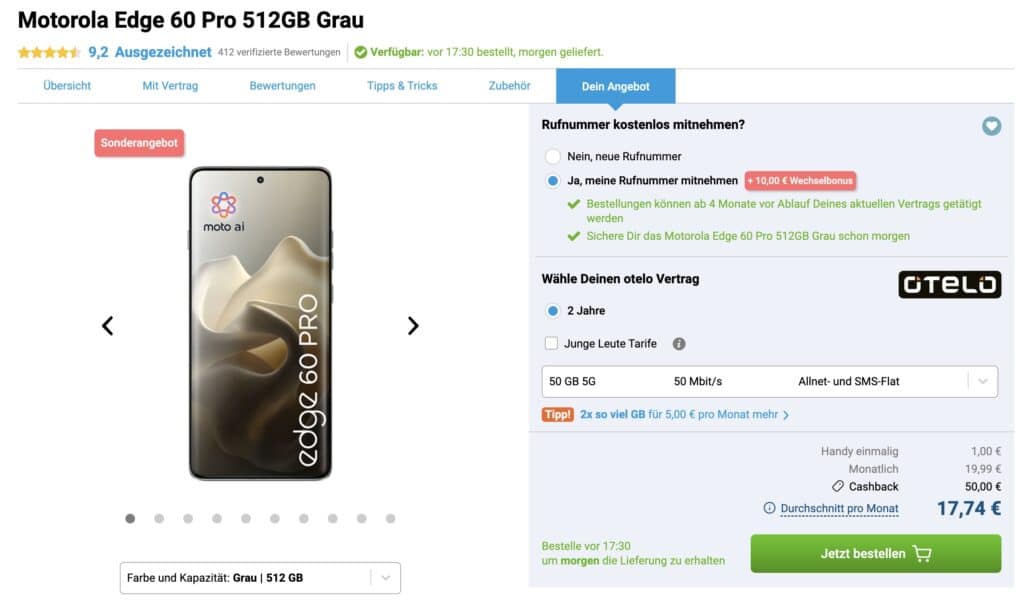Screen dimensions: 1024x605
Task: Select the 2 Jahre contract duration
Action: click(x=553, y=311)
